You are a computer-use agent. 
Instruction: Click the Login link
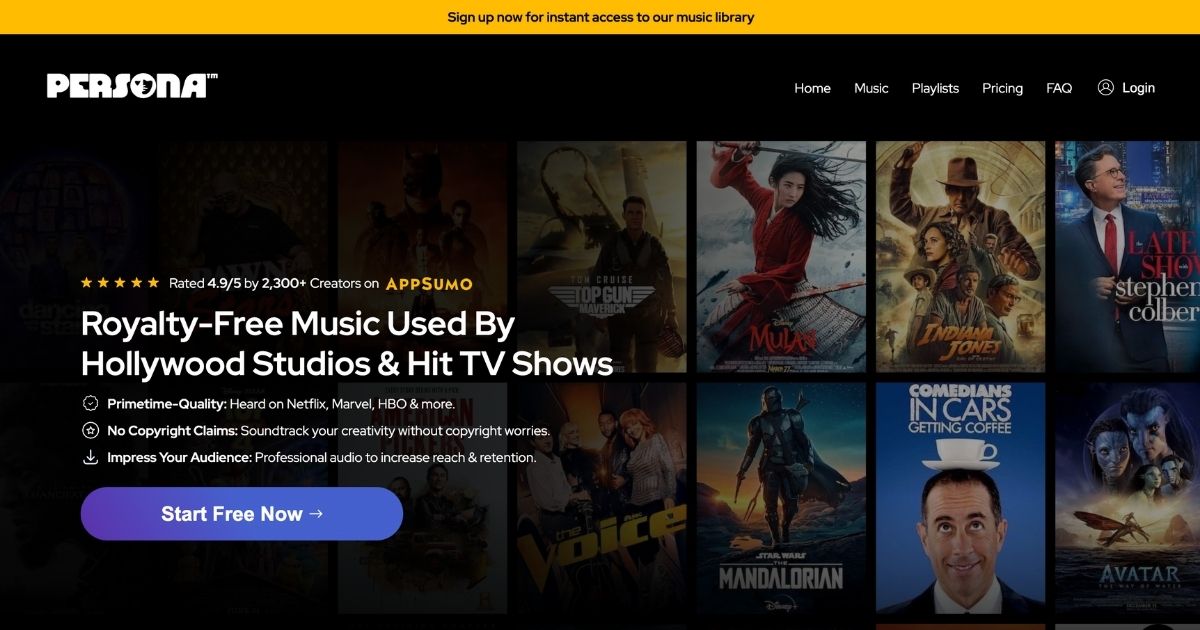tap(1138, 88)
